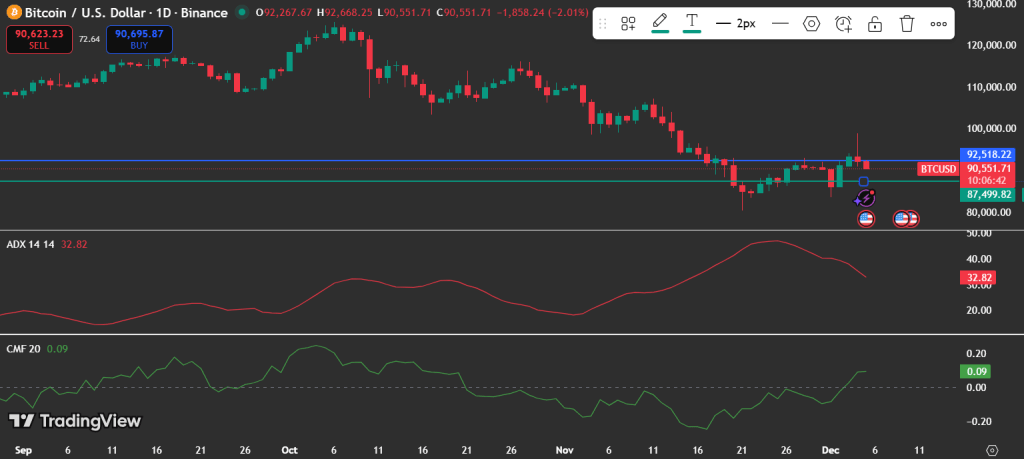Click the overlapping US flag events icon
1024x459 pixels.
coord(906,219)
